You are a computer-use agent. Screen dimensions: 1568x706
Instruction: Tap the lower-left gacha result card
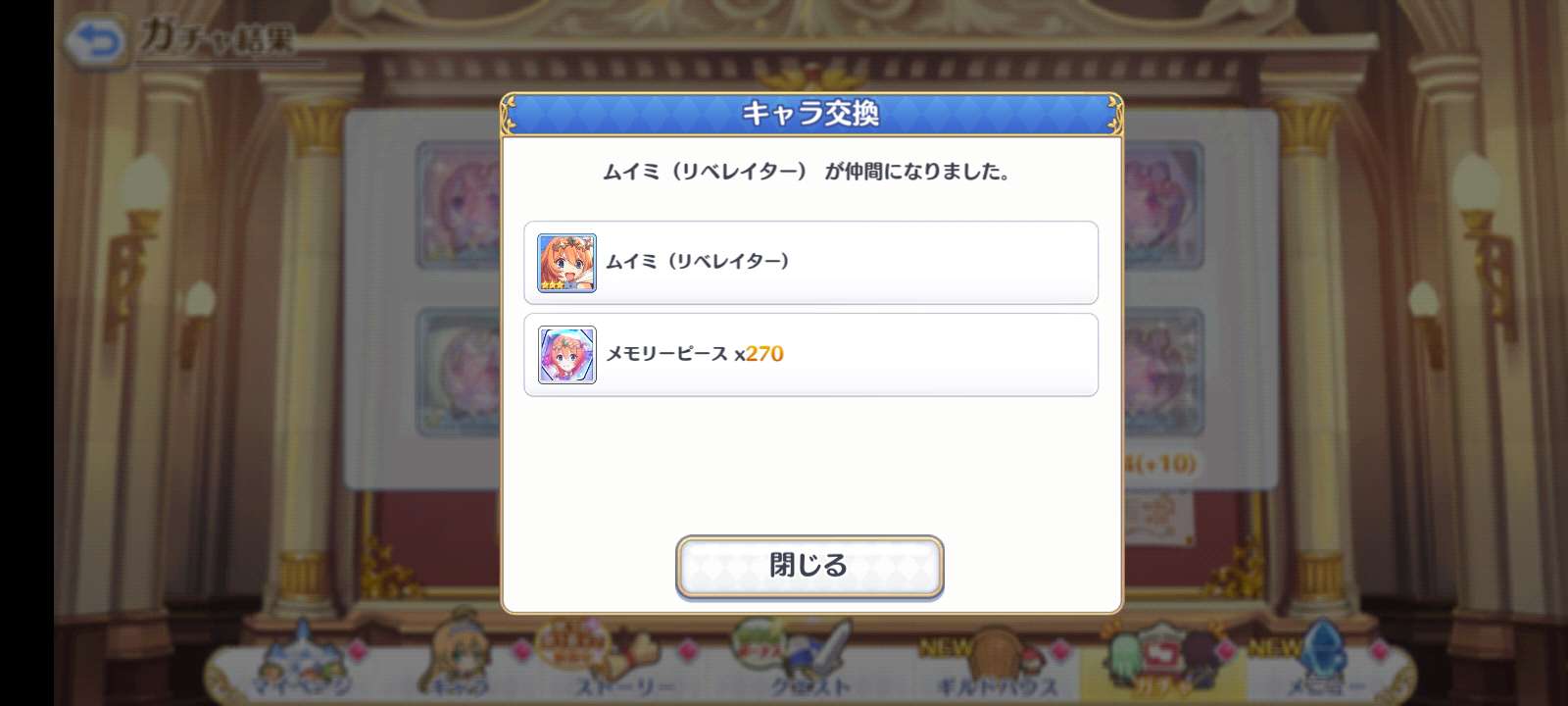pyautogui.click(x=458, y=371)
